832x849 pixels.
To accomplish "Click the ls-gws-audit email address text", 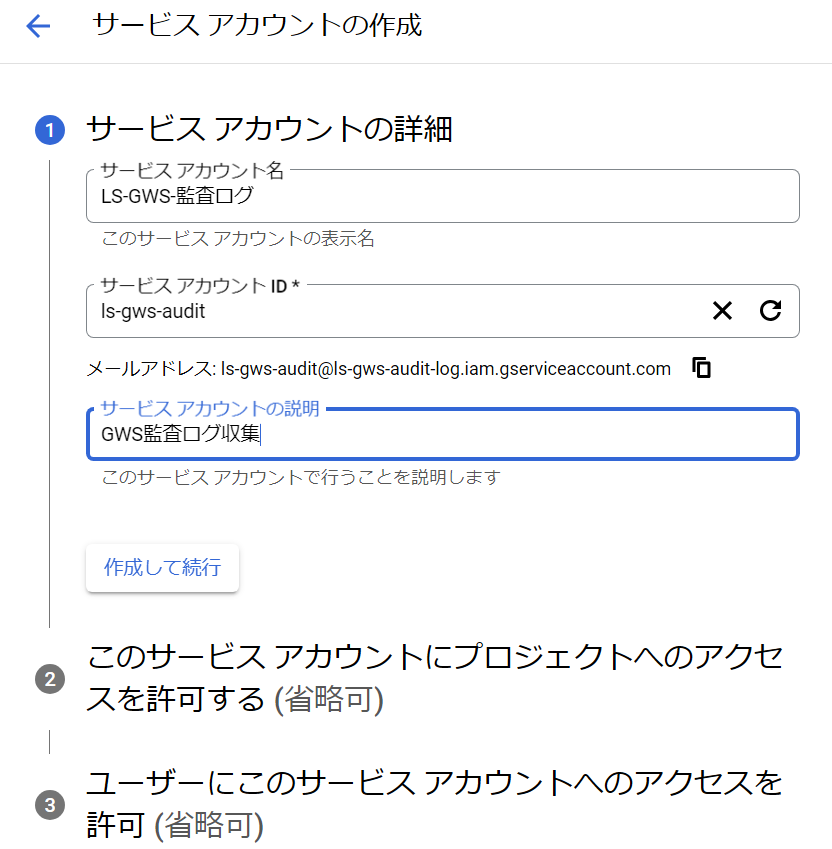I will (446, 369).
